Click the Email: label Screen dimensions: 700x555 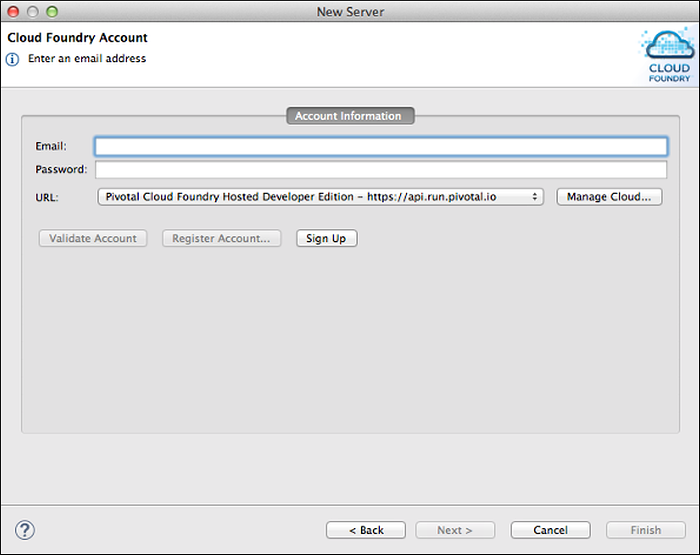[51, 146]
